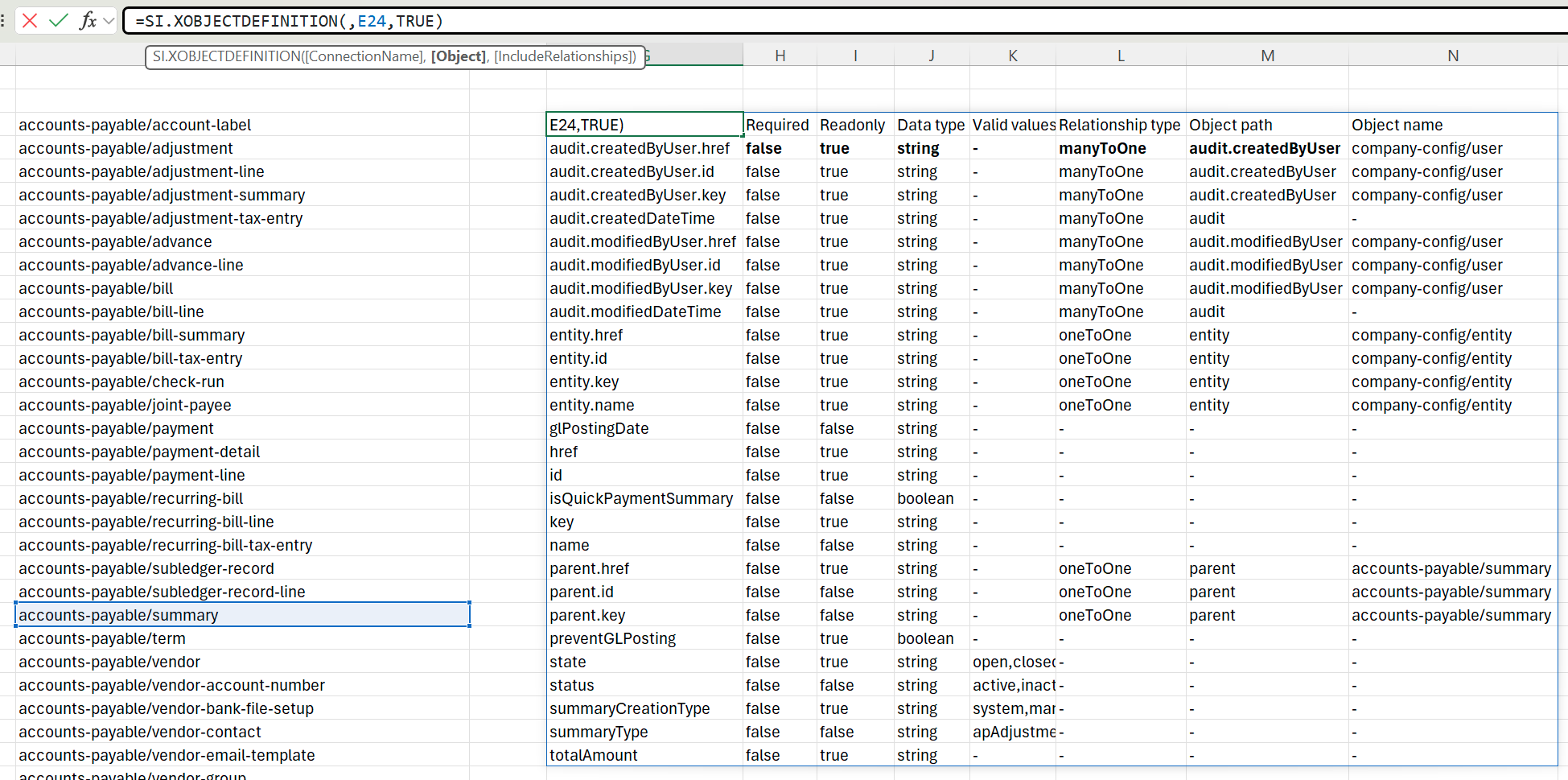Image resolution: width=1568 pixels, height=780 pixels.
Task: Click inside the formula bar text
Action: (845, 21)
